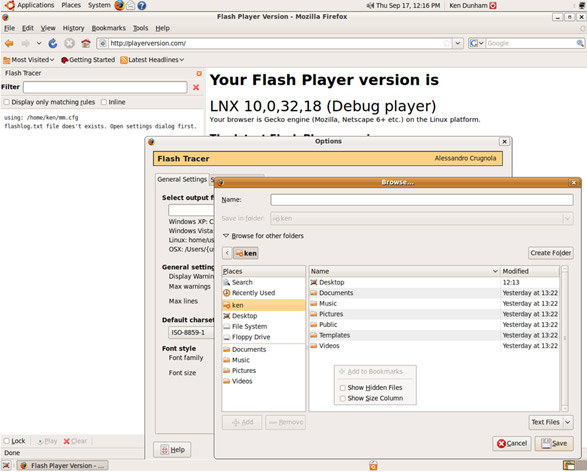Open the Save in folder dropdown
The width and height of the screenshot is (587, 472).
(422, 218)
